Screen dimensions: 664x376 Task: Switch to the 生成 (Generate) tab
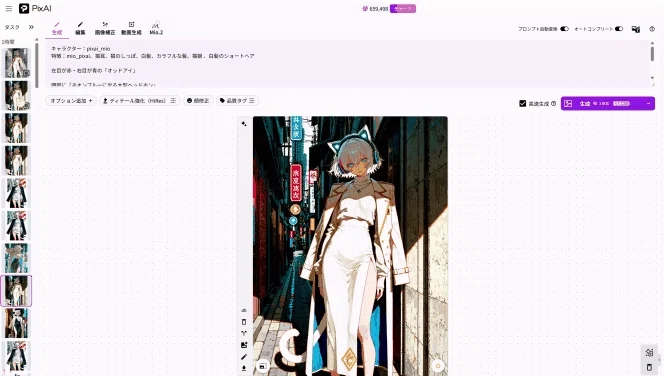[57, 28]
